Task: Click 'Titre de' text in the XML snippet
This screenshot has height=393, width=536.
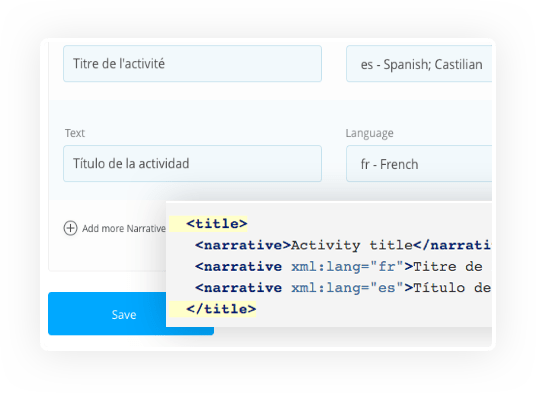Action: tap(448, 267)
